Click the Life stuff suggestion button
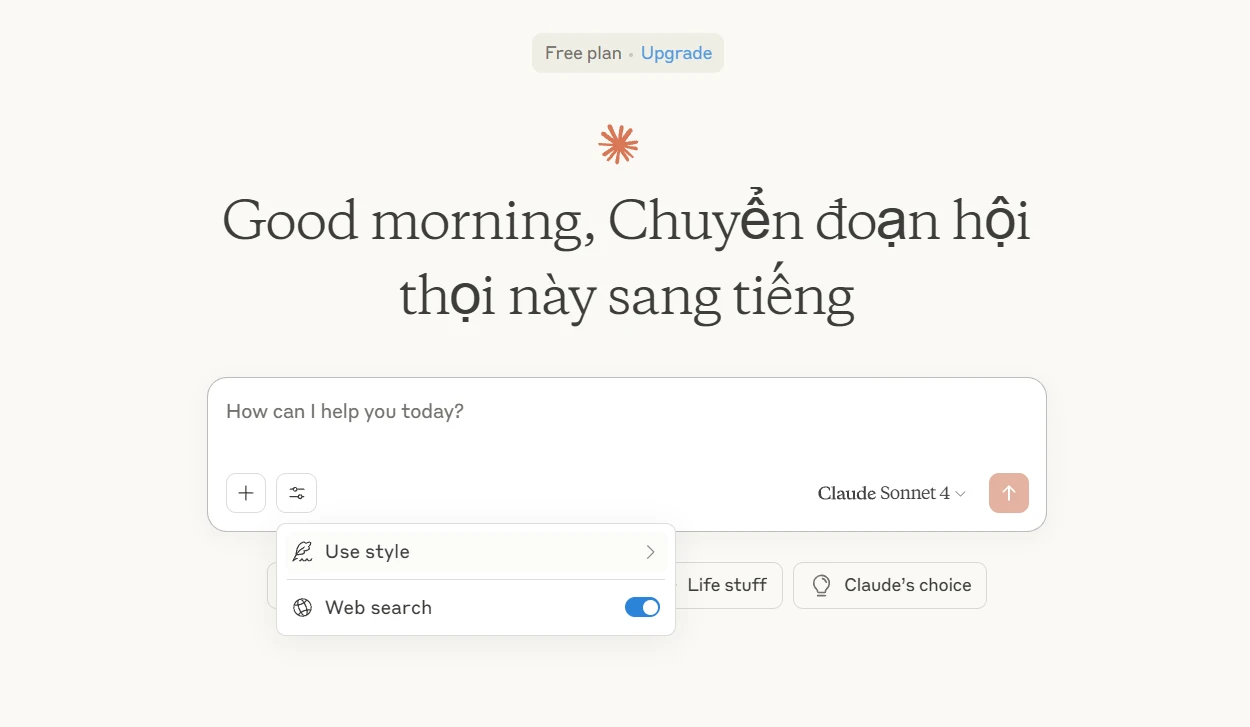The height and width of the screenshot is (727, 1250). (x=727, y=585)
